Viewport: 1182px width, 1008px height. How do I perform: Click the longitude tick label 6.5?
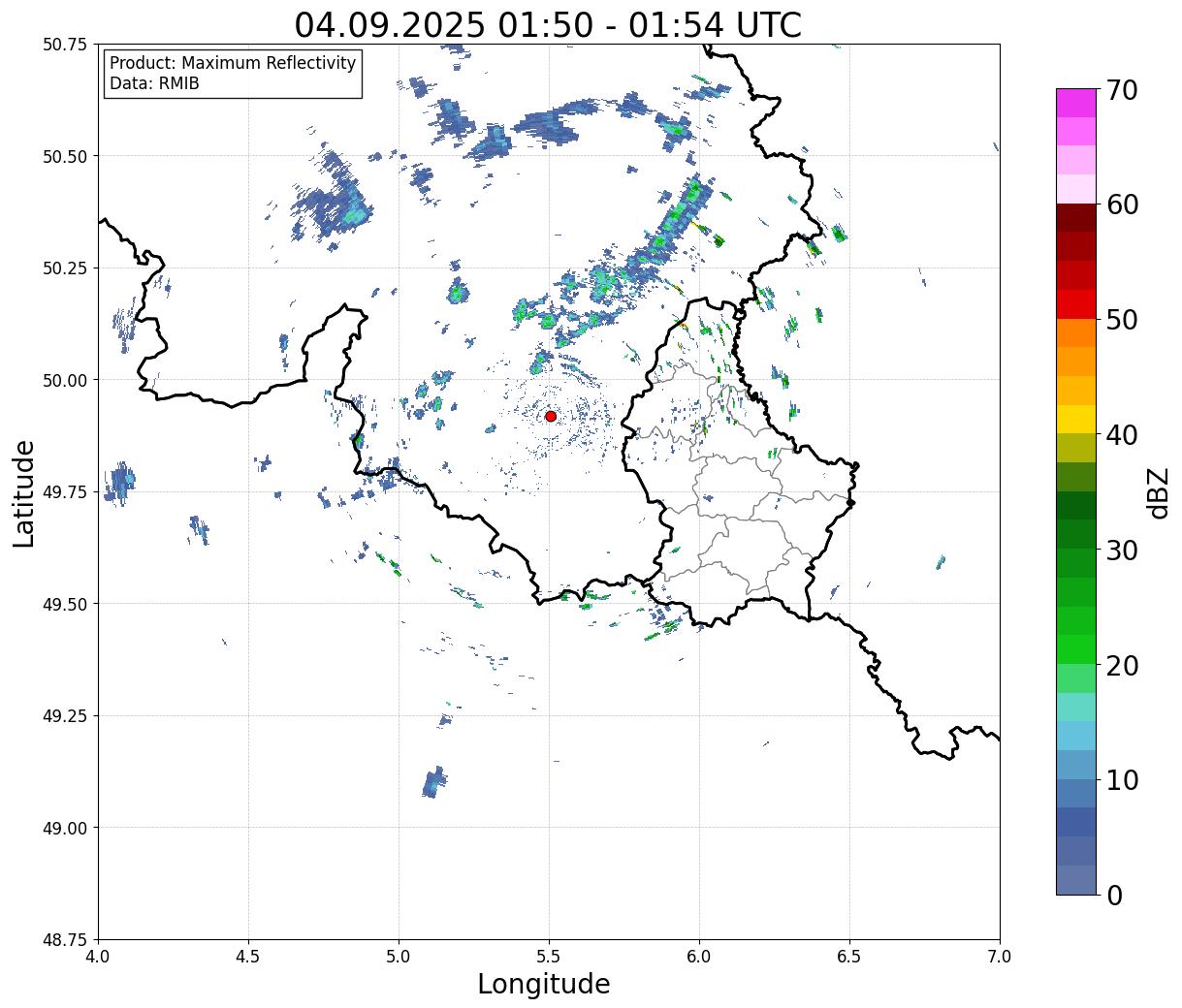click(x=849, y=956)
